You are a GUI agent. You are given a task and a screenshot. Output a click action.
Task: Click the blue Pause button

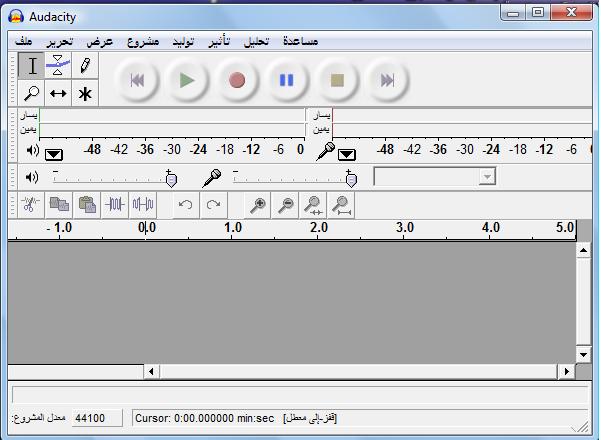pos(287,80)
